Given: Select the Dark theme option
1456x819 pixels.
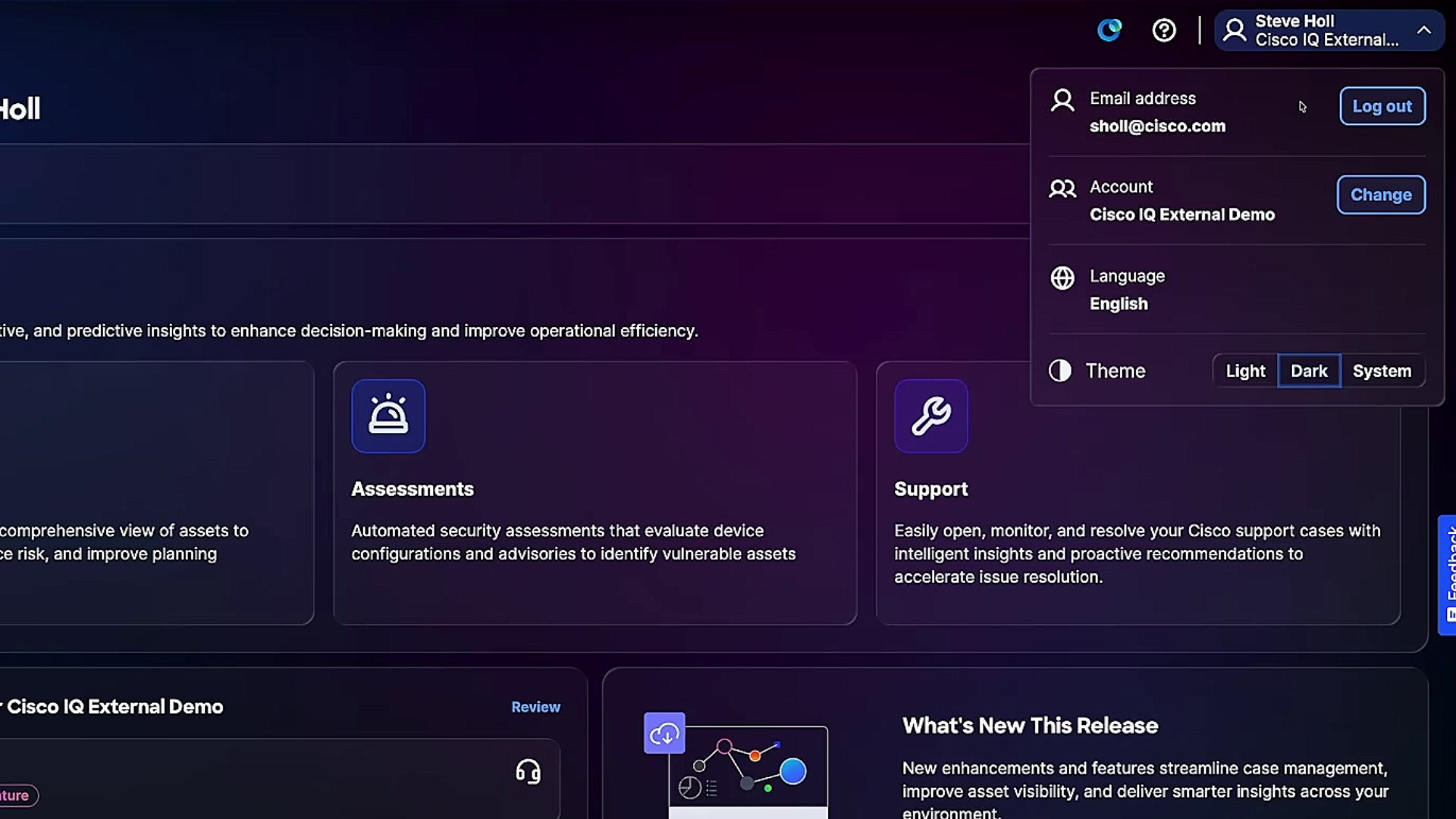Looking at the screenshot, I should (1309, 371).
